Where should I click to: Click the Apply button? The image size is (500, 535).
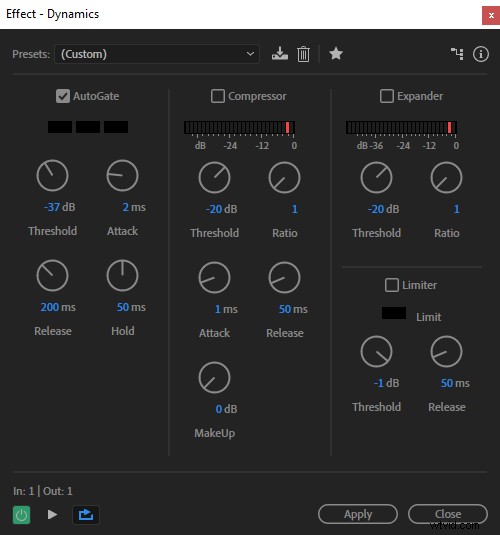[x=358, y=514]
